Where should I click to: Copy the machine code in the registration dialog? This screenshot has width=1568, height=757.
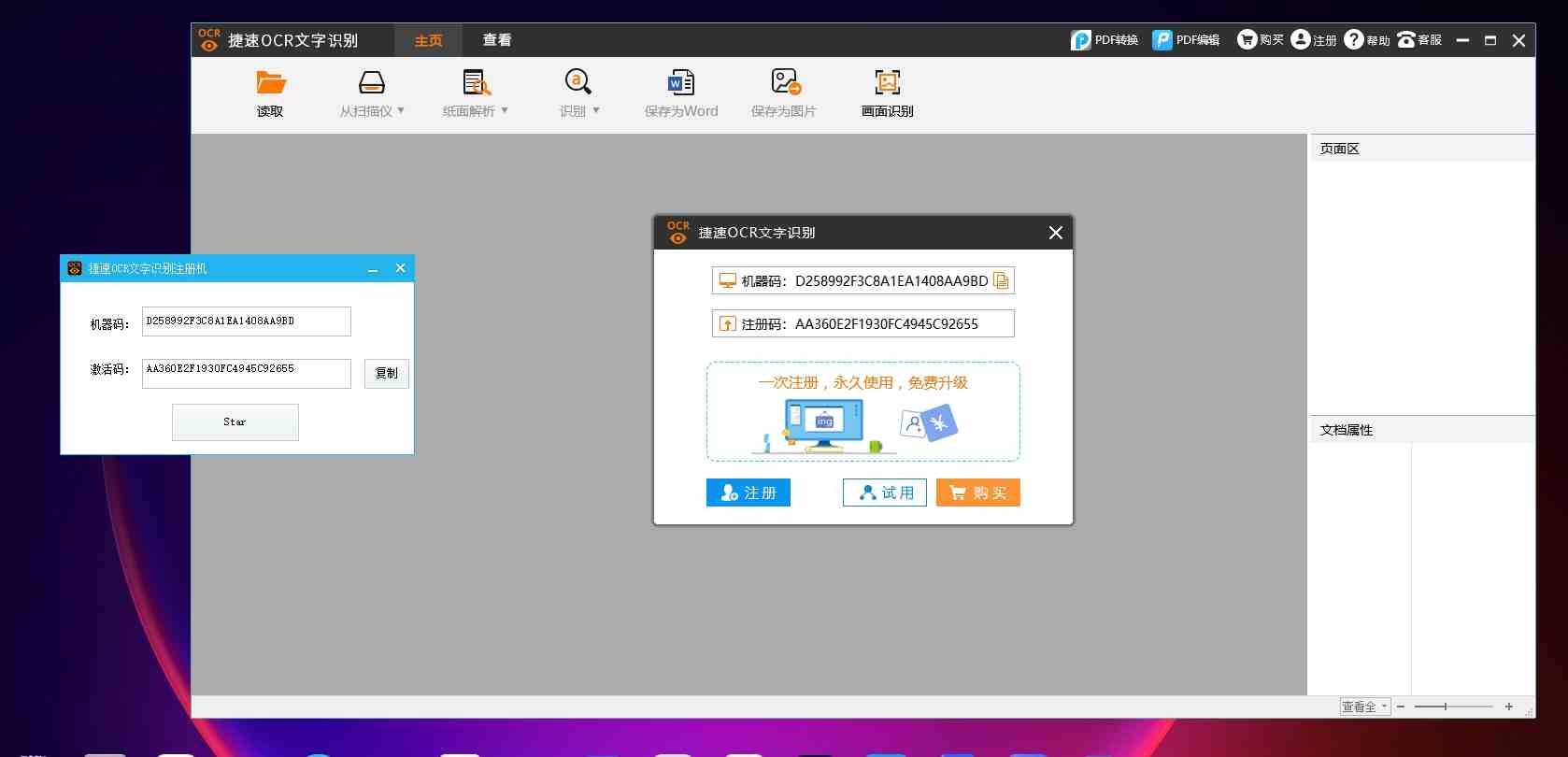click(1001, 281)
